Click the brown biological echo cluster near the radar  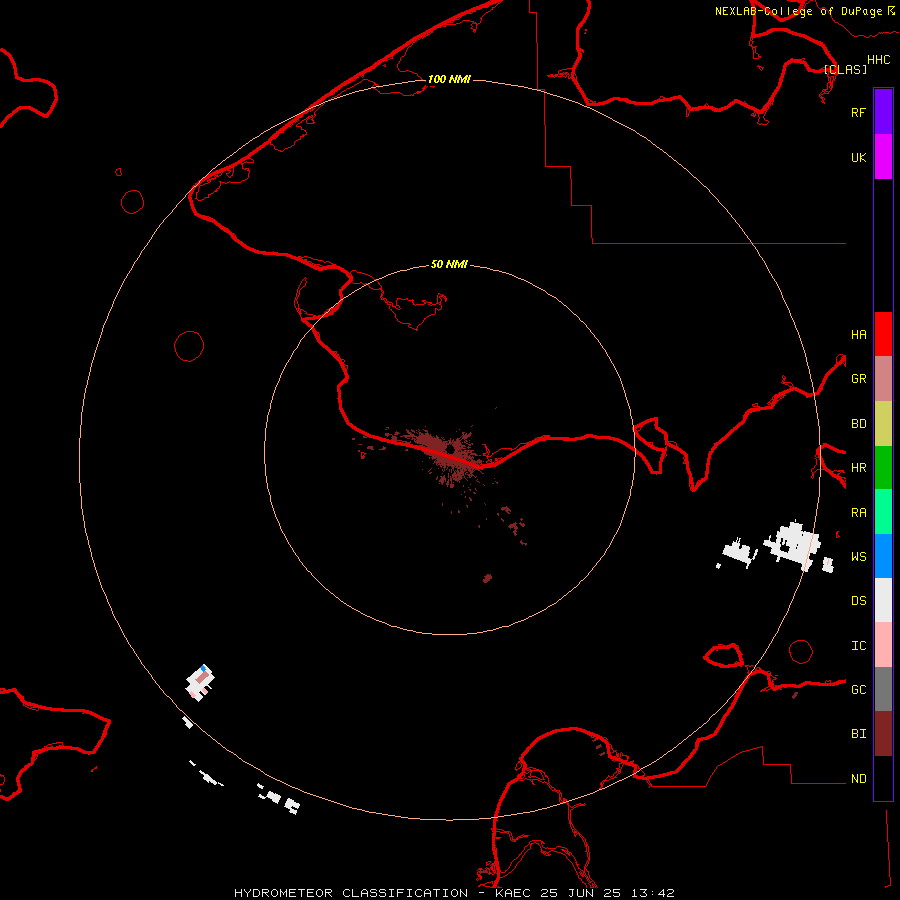[x=448, y=453]
